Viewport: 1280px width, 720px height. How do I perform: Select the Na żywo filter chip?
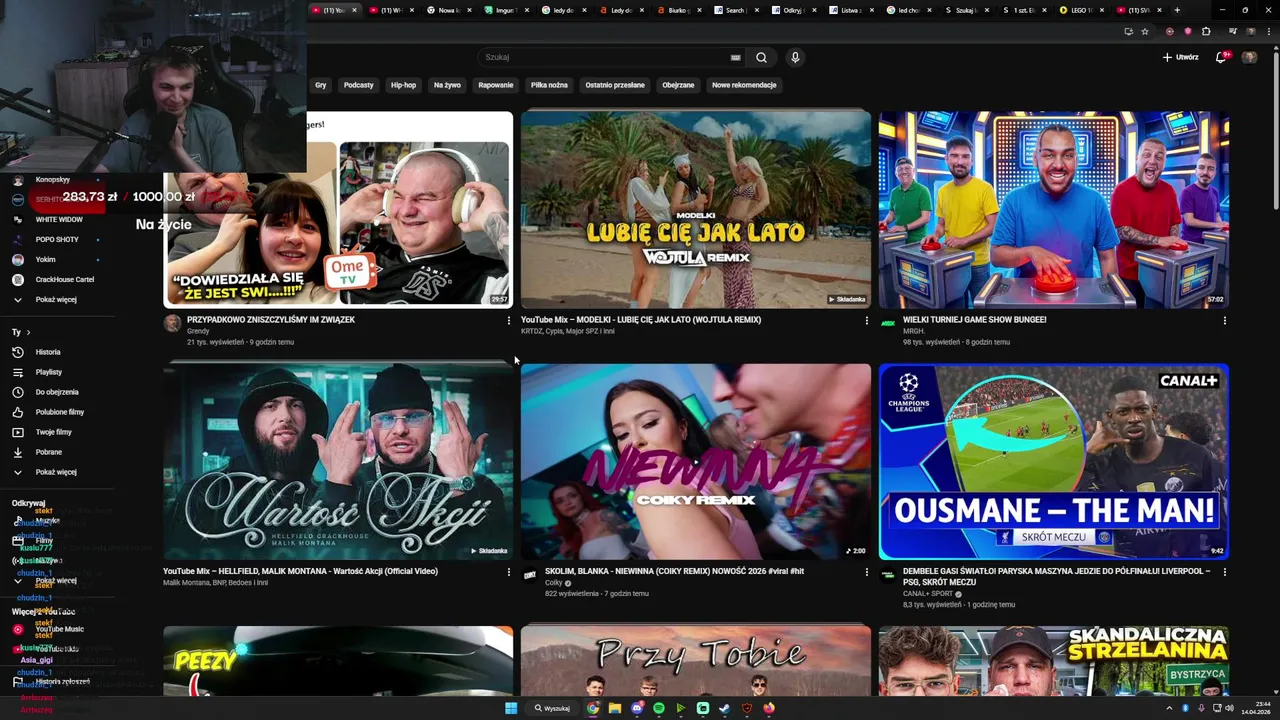(x=447, y=85)
